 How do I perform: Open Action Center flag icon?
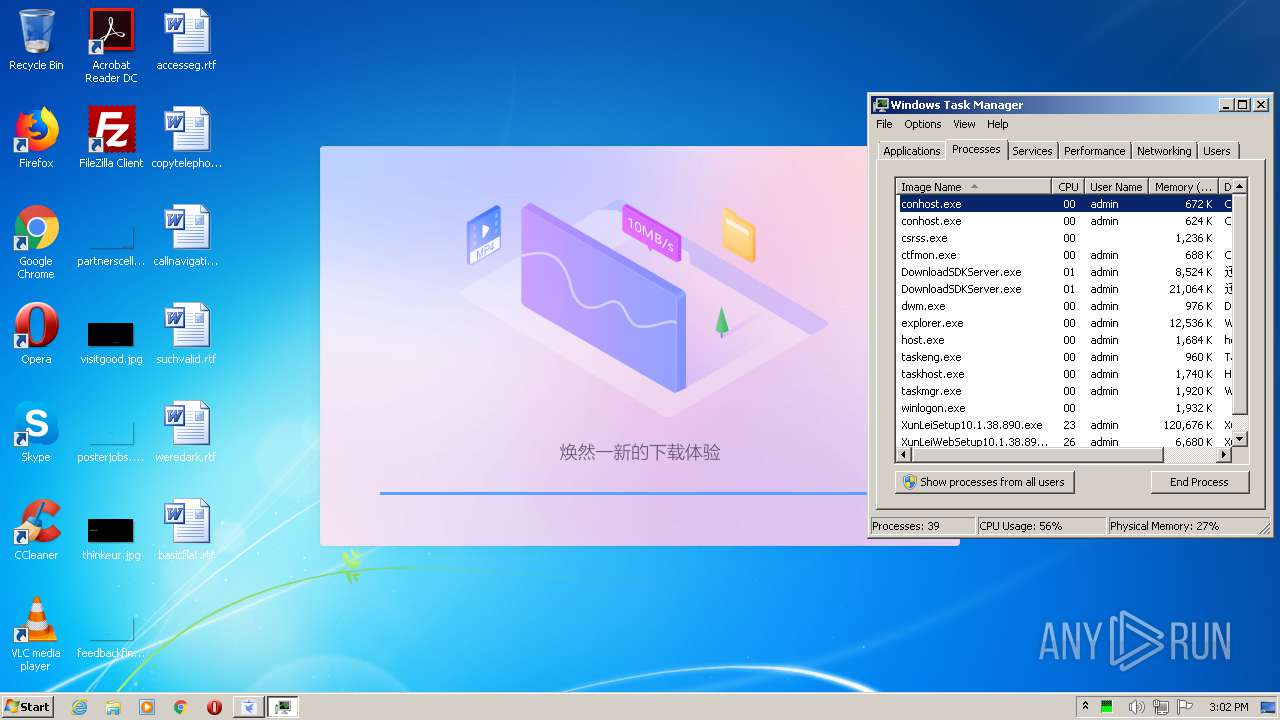[1185, 707]
